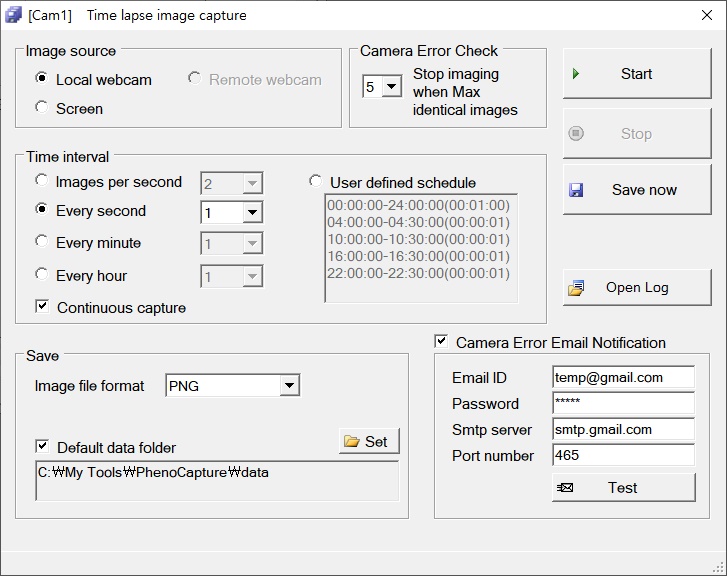The image size is (727, 576).
Task: Expand the Every second value dropdown
Action: 252,212
